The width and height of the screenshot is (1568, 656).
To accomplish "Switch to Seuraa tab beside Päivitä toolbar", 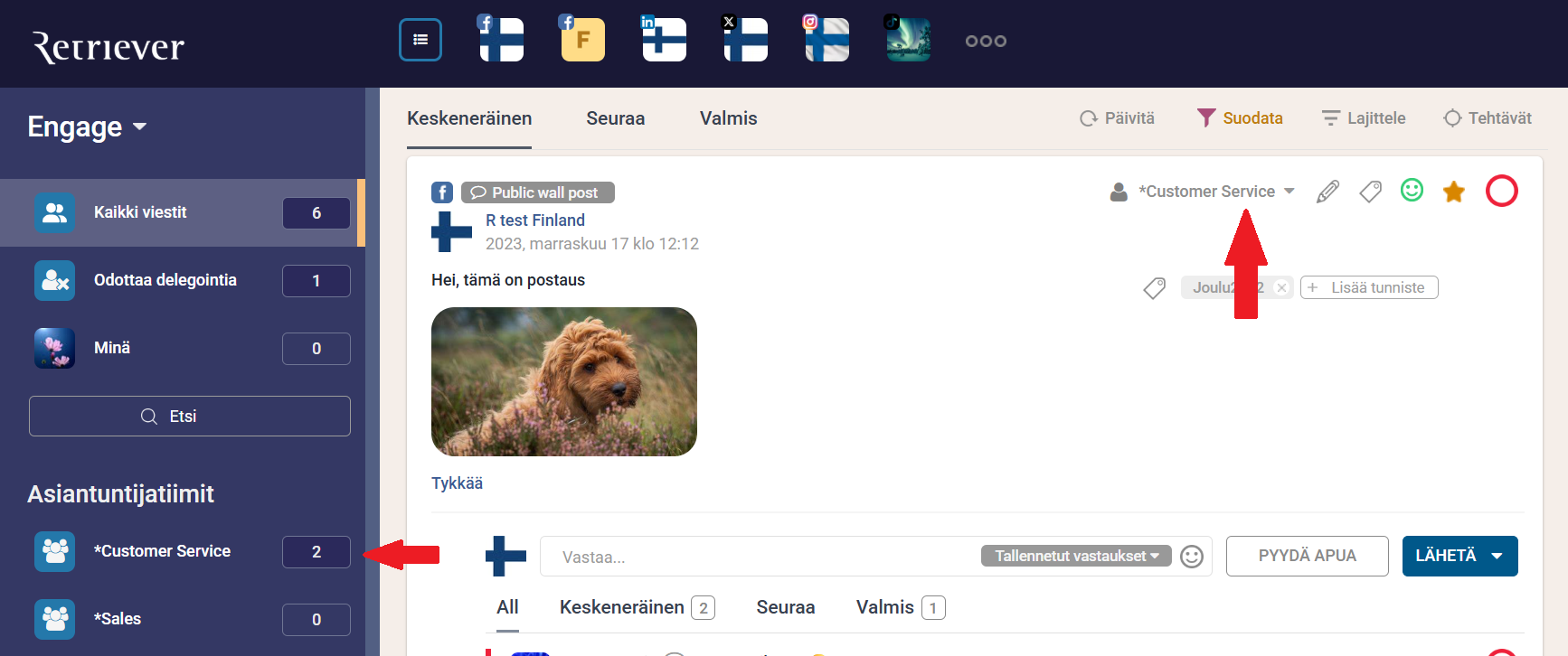I will click(616, 118).
